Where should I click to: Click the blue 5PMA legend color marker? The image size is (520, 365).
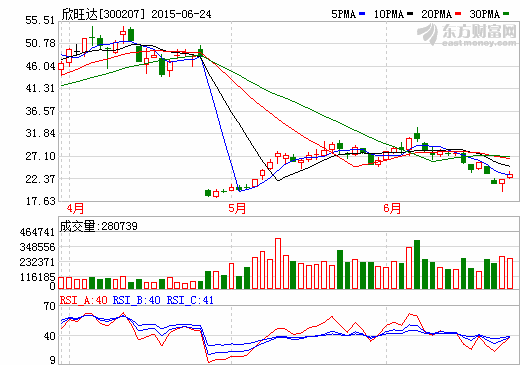[x=362, y=14]
